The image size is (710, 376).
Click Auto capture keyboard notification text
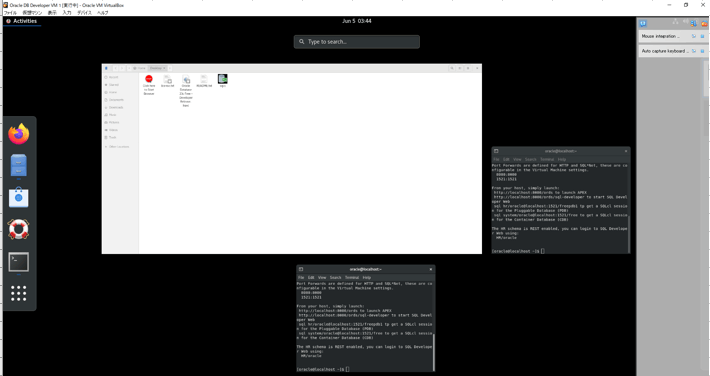click(x=665, y=51)
